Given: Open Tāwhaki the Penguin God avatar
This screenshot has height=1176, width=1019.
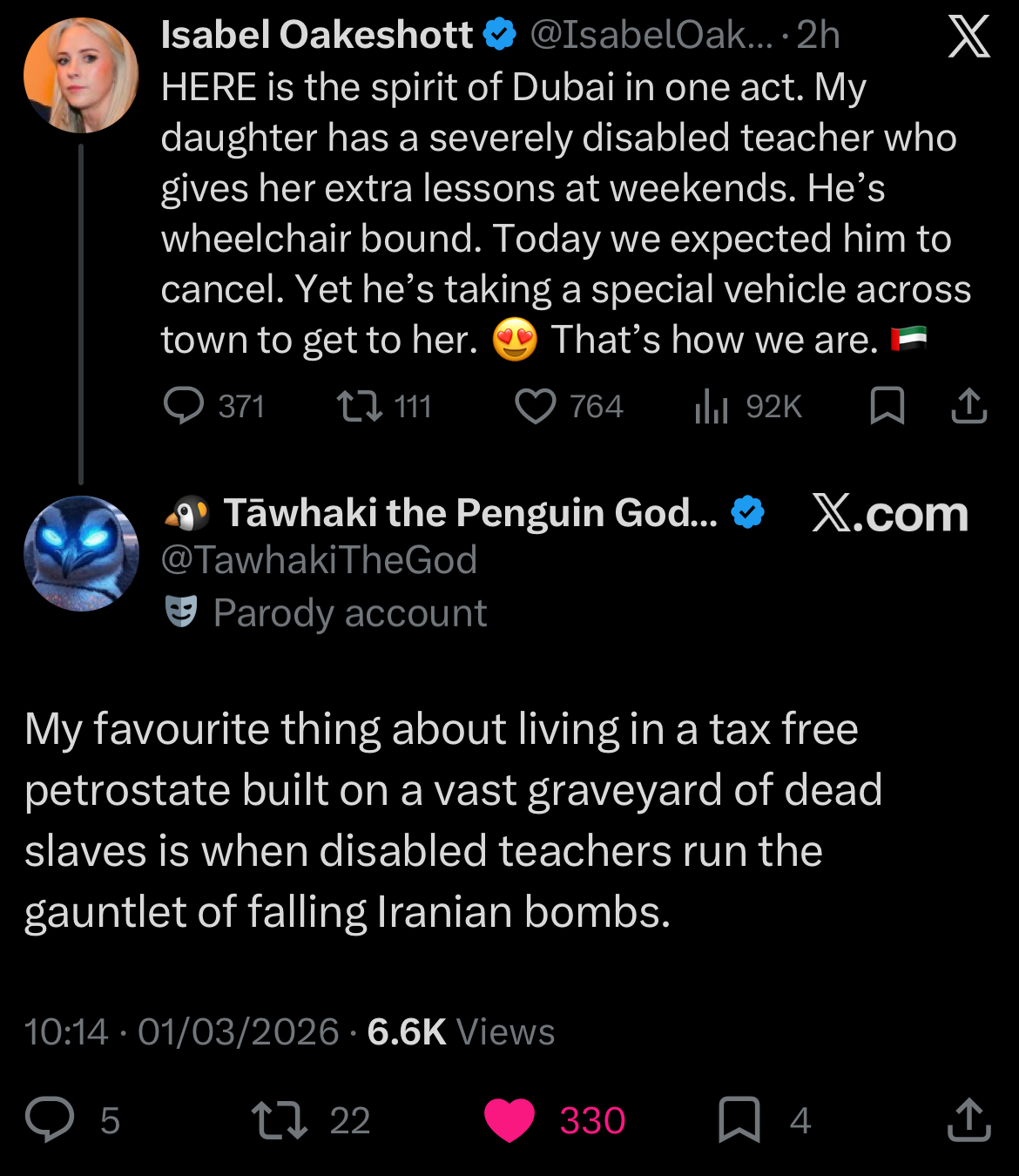Looking at the screenshot, I should (x=80, y=553).
